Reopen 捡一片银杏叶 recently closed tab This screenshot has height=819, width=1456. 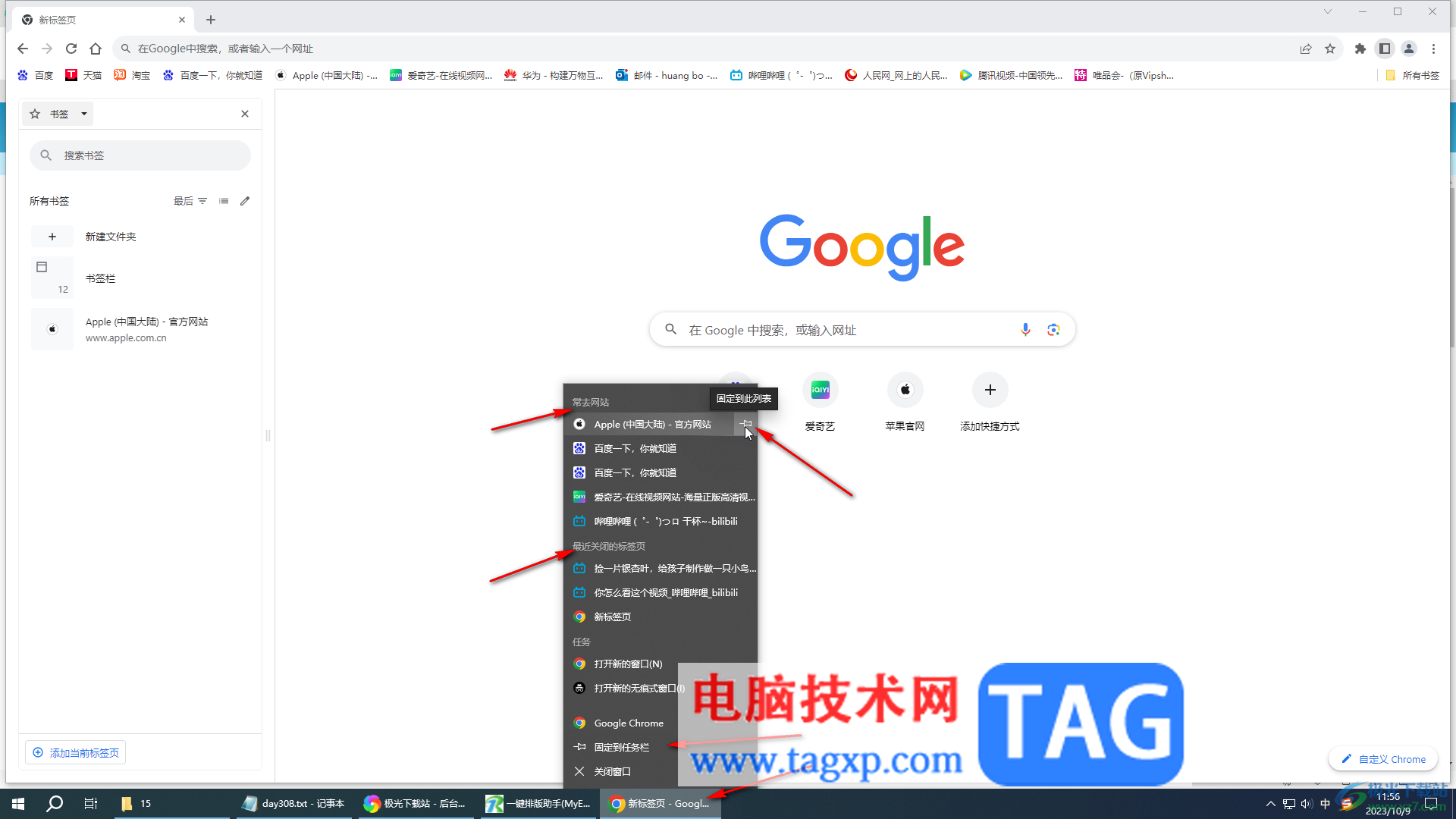click(661, 569)
